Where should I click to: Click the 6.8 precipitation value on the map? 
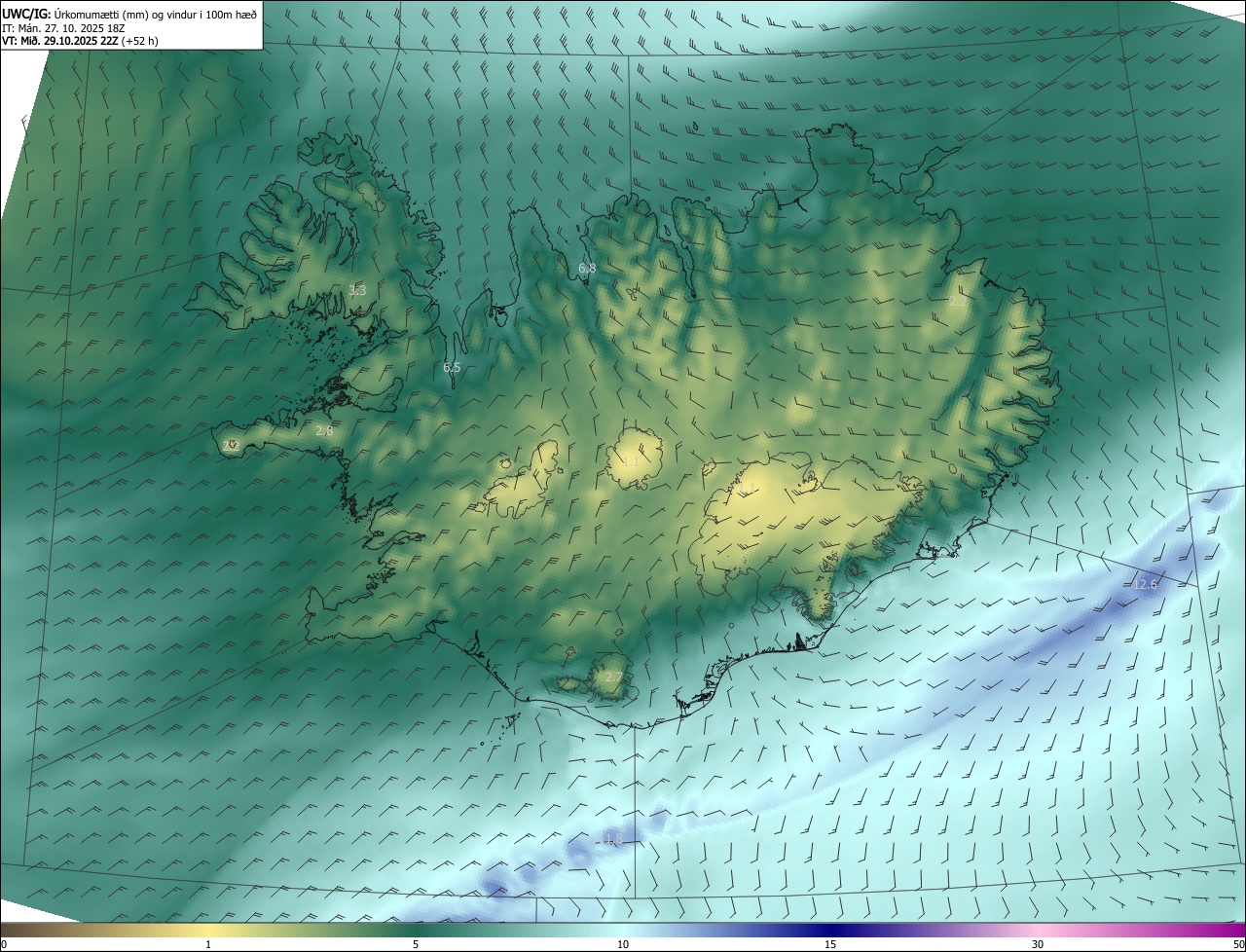point(587,268)
